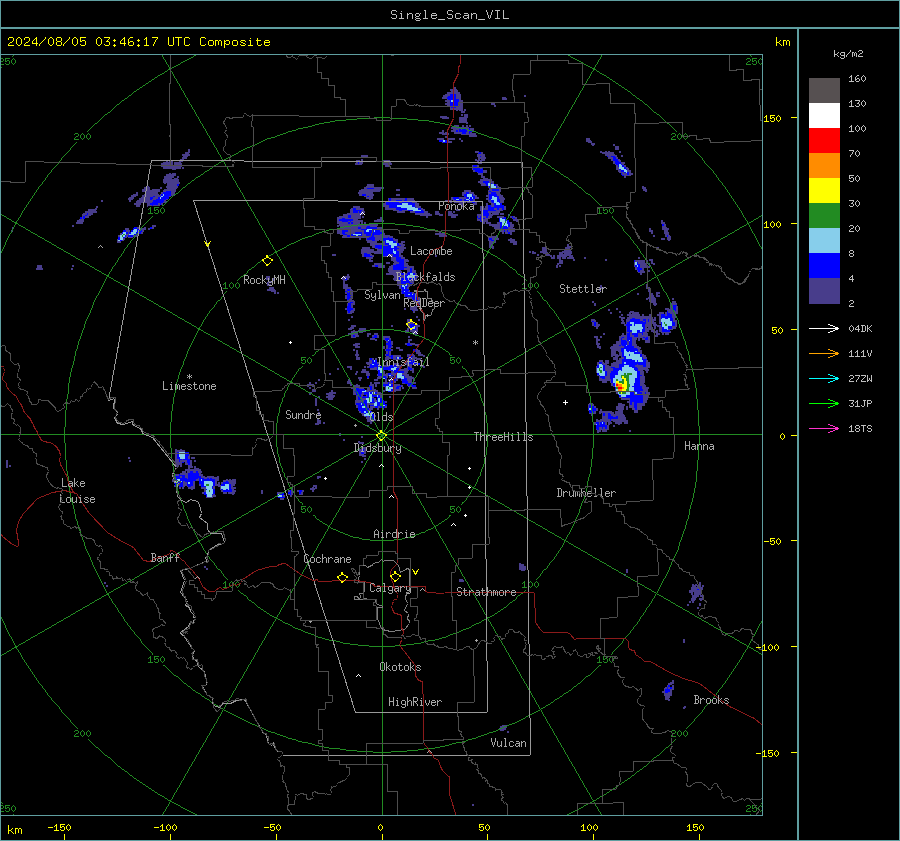Click the Sundre city label
The width and height of the screenshot is (900, 841).
(303, 414)
